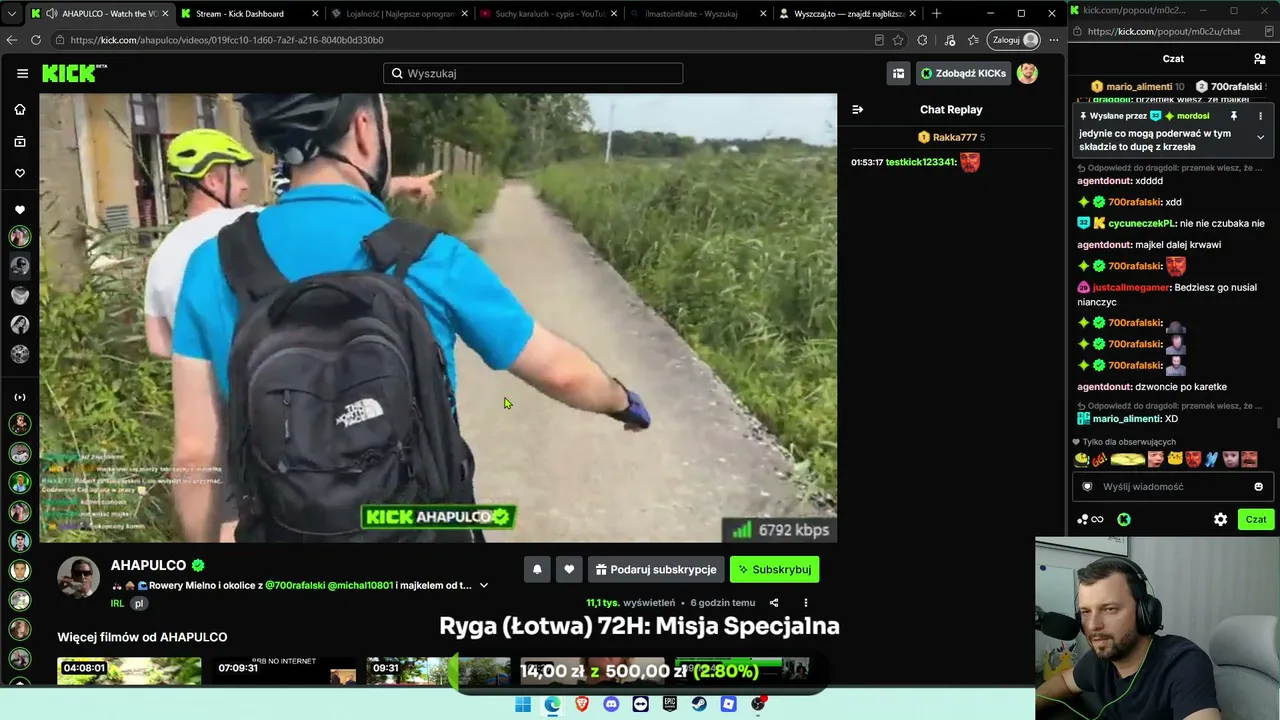The width and height of the screenshot is (1280, 720).
Task: Open a new browser tab
Action: coord(937,14)
